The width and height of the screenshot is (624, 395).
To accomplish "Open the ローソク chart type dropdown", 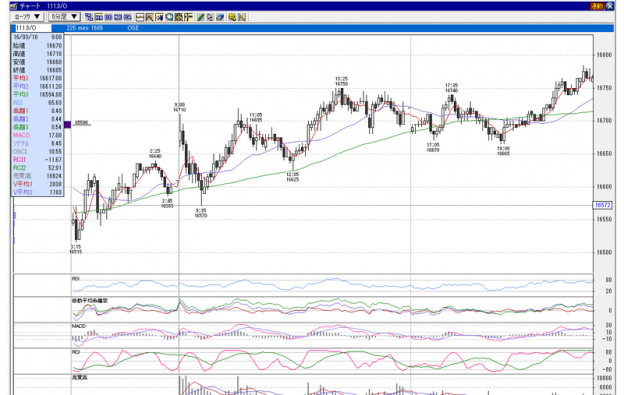I will coord(27,17).
